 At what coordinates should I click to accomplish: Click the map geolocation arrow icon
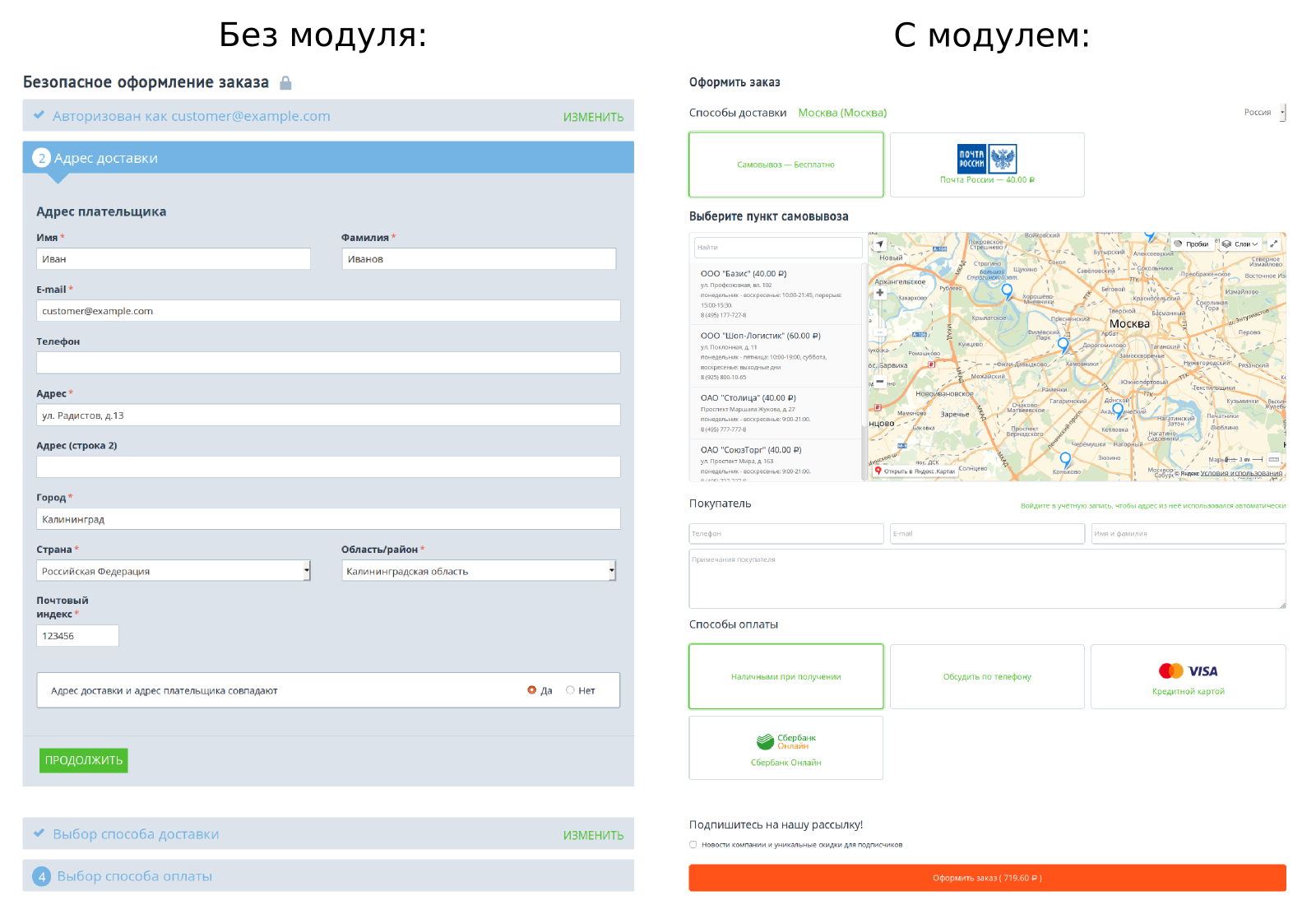(x=880, y=244)
